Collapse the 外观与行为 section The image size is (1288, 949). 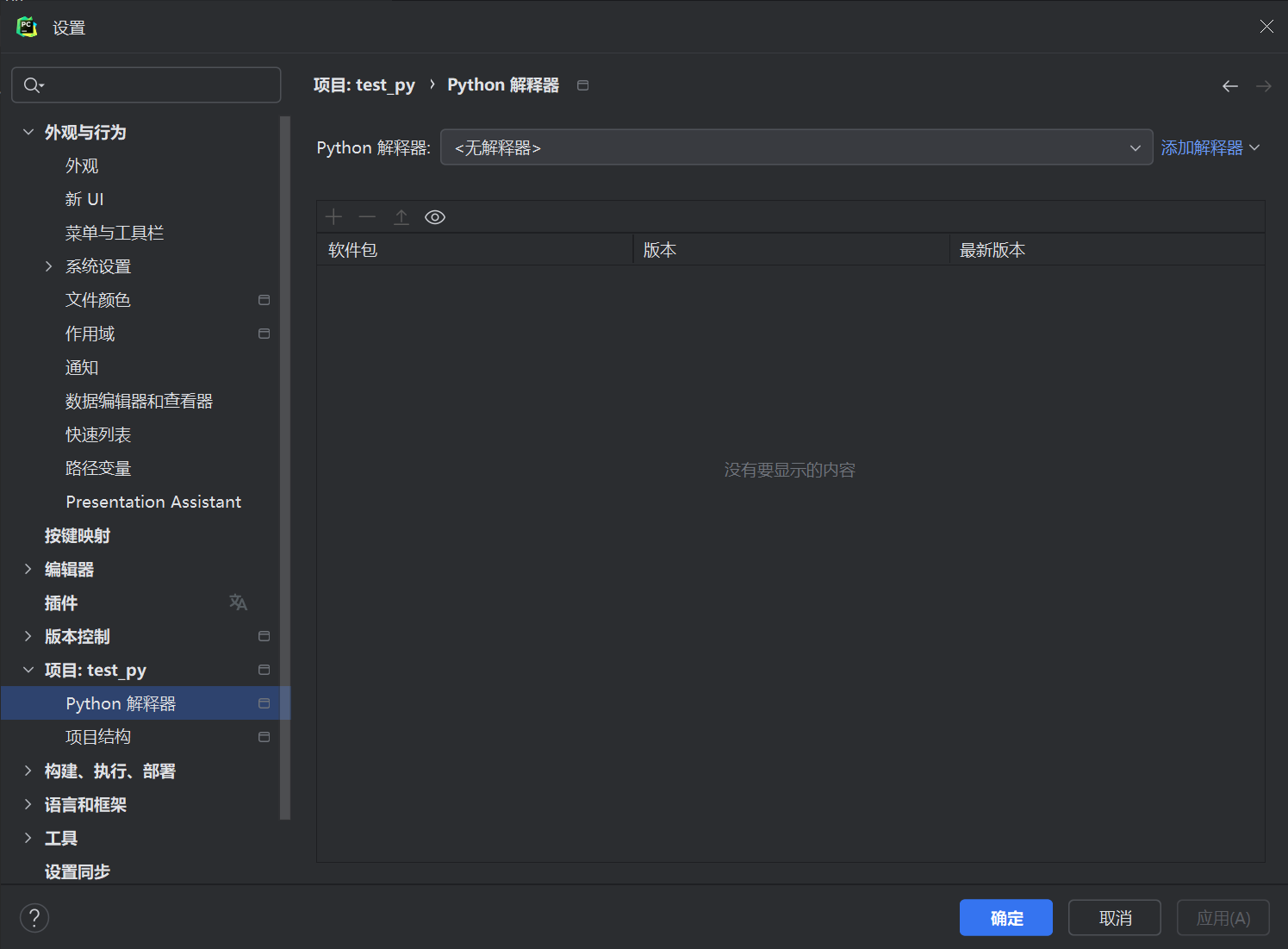tap(28, 131)
